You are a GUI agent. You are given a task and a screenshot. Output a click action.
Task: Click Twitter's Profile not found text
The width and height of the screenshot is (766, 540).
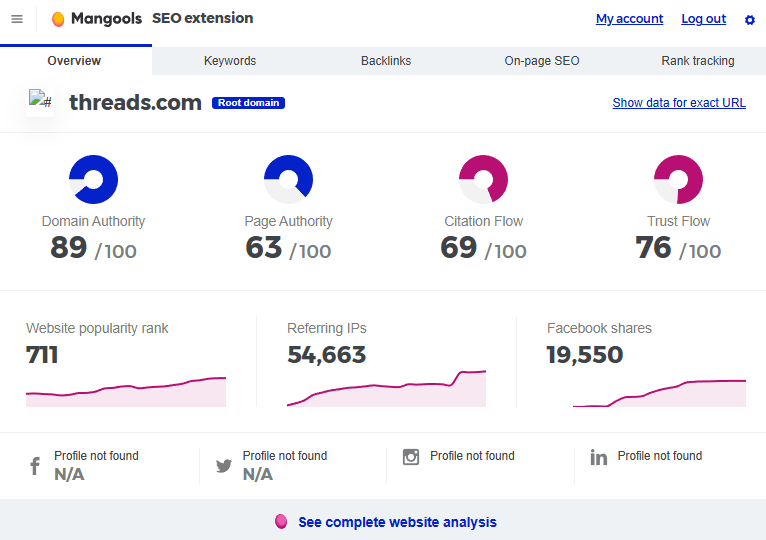point(285,456)
